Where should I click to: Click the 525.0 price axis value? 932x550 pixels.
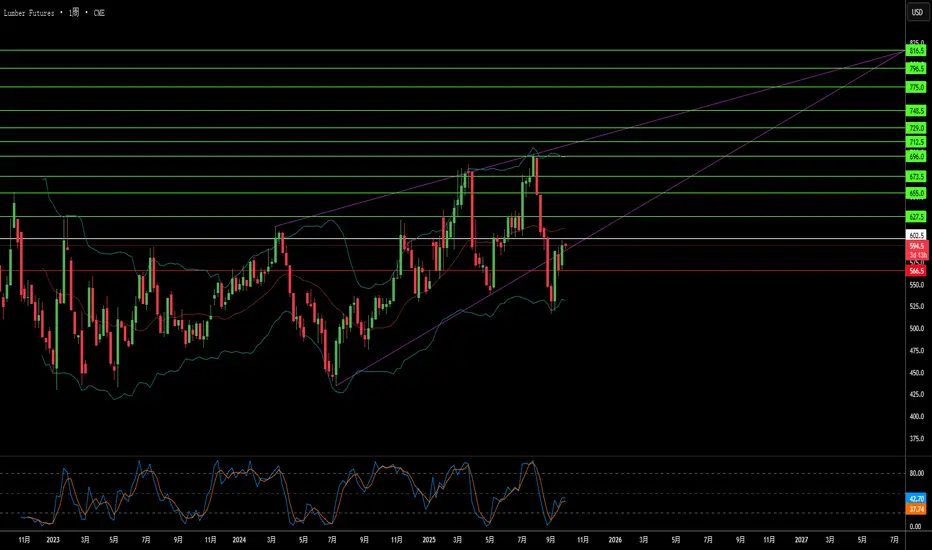(917, 307)
